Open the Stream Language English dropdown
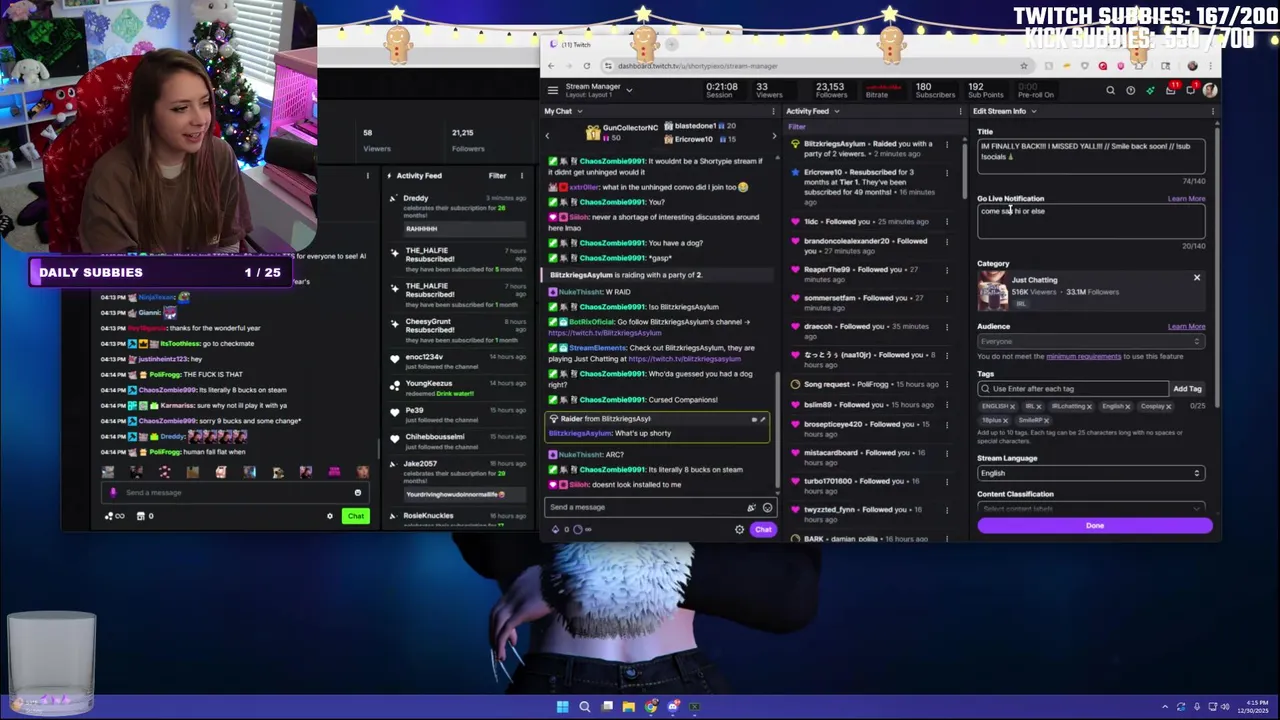 point(1090,473)
